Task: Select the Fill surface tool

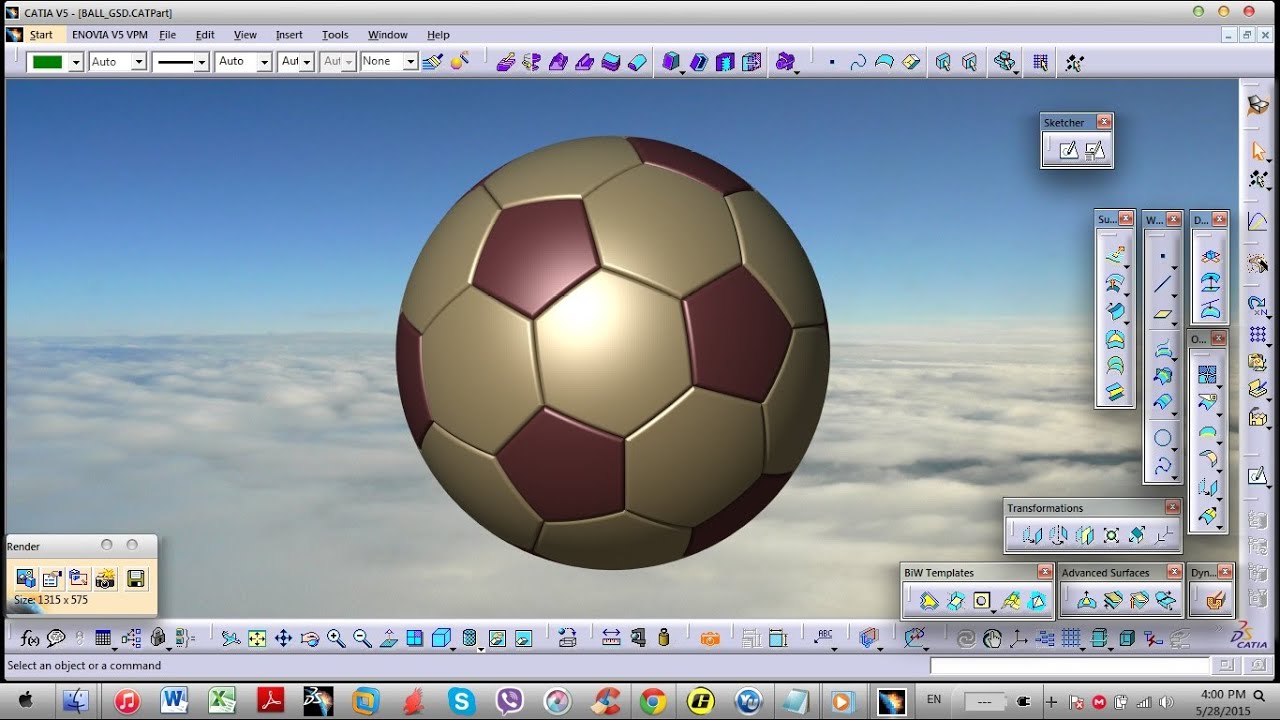Action: [x=1115, y=339]
